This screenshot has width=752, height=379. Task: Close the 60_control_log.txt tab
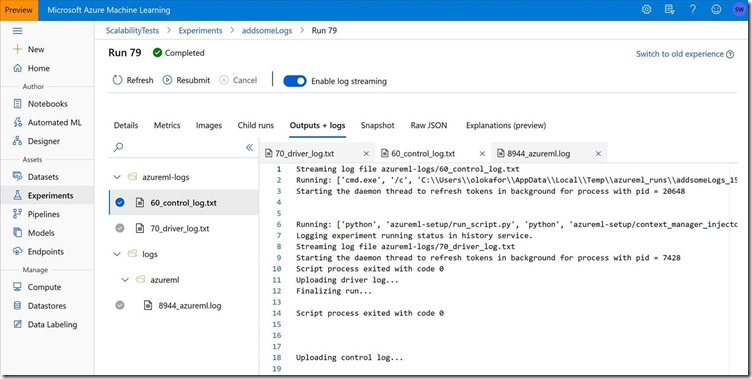[x=482, y=154]
